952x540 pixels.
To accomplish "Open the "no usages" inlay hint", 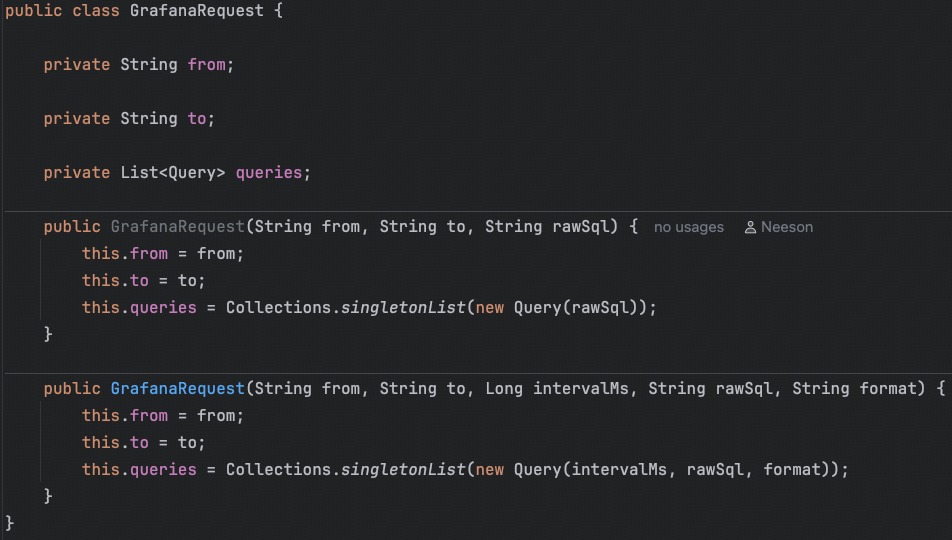I will [x=688, y=227].
